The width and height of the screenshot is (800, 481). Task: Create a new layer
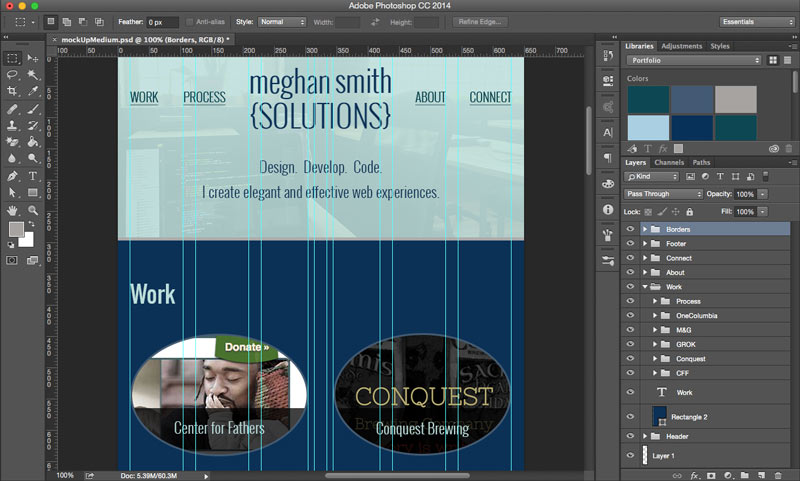(761, 475)
